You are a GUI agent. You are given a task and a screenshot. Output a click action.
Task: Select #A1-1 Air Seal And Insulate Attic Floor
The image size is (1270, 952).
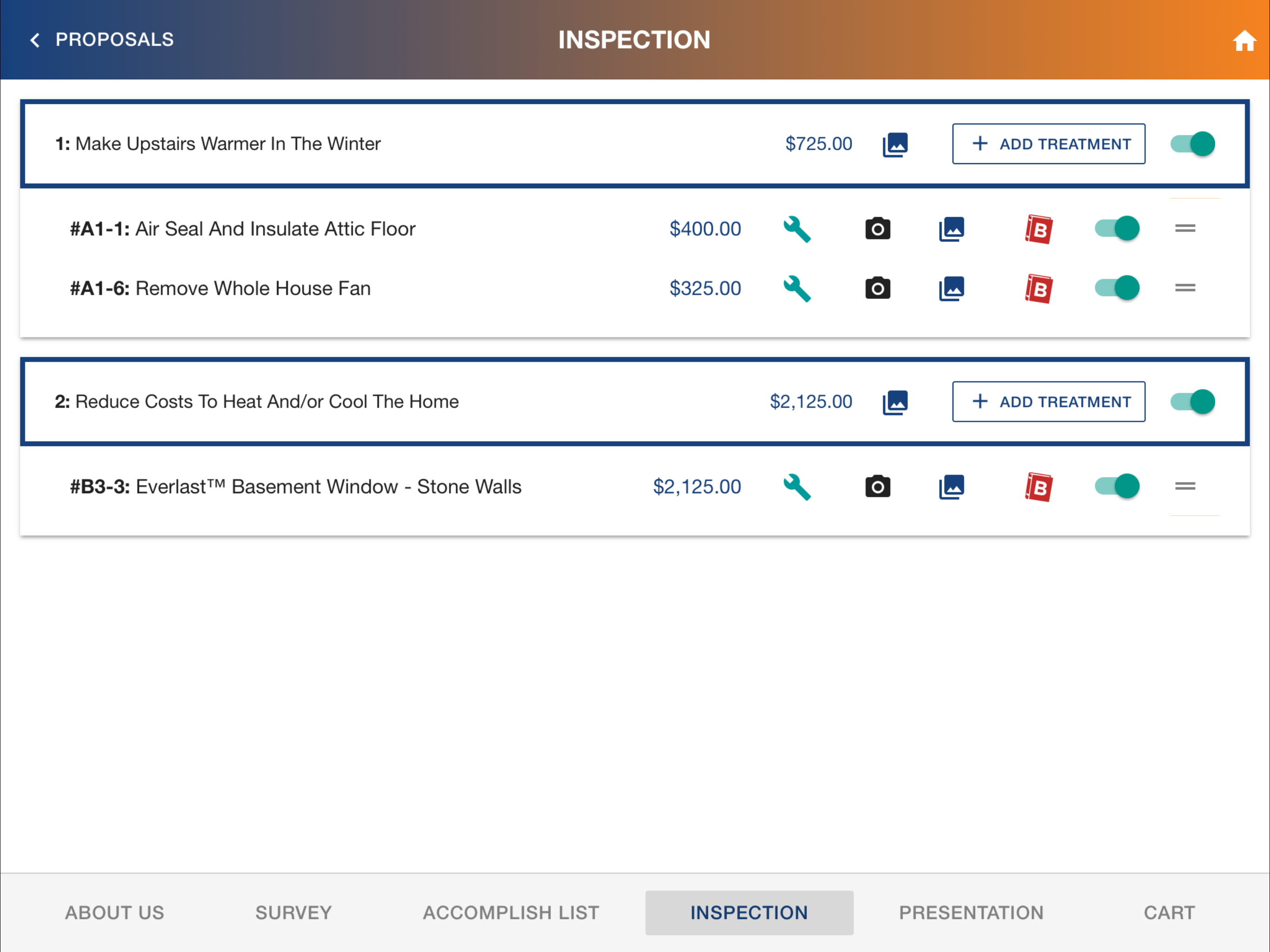point(242,229)
